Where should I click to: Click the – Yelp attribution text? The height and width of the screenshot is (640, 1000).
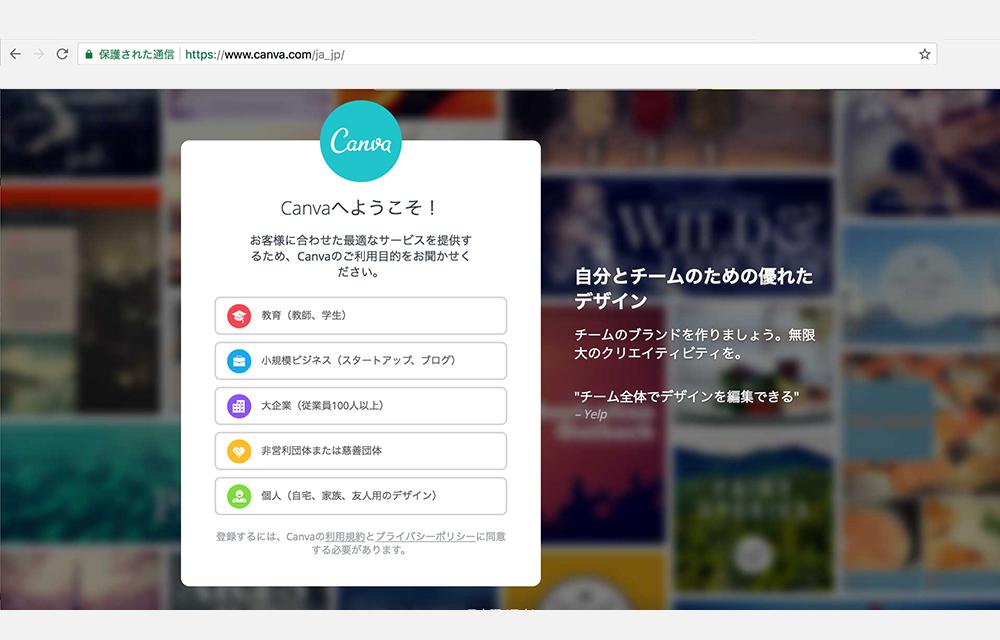point(591,414)
